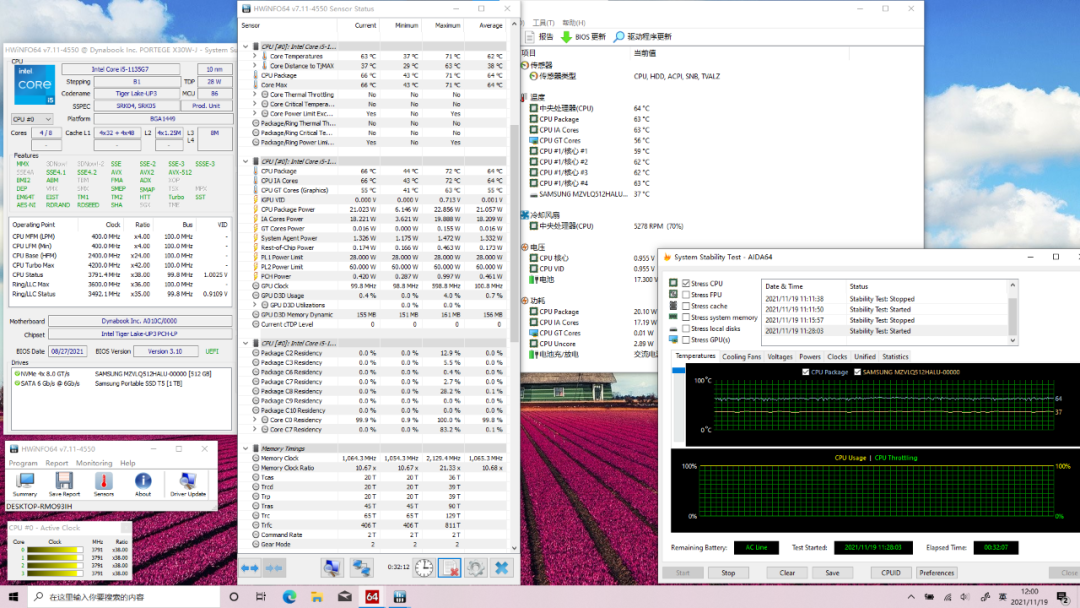Image resolution: width=1080 pixels, height=608 pixels.
Task: Click the clock reset icon in Sensor Status
Action: tap(424, 567)
